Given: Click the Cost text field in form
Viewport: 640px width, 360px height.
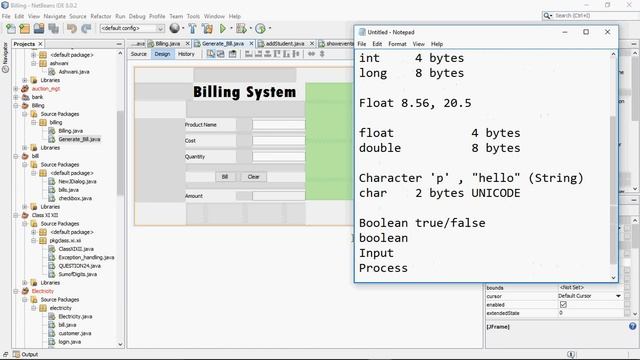Looking at the screenshot, I should [x=278, y=141].
